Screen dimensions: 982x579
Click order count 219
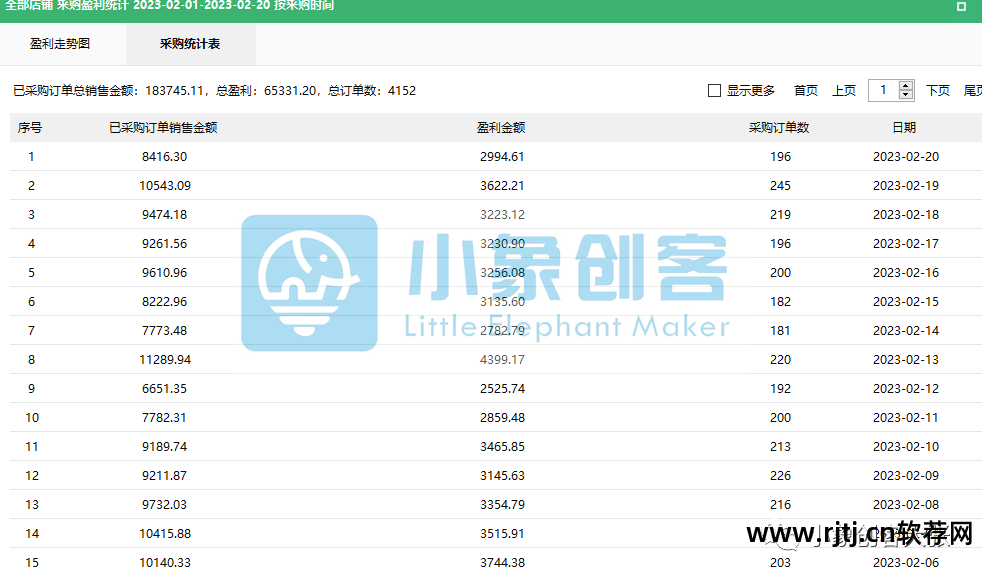[x=780, y=215]
